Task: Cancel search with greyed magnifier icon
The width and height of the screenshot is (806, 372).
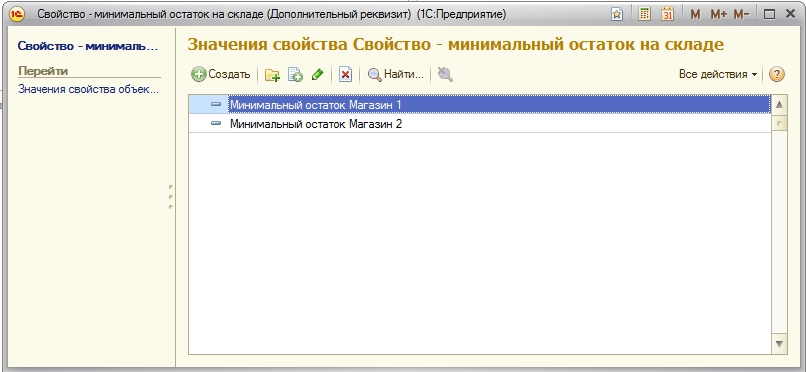Action: click(x=445, y=75)
